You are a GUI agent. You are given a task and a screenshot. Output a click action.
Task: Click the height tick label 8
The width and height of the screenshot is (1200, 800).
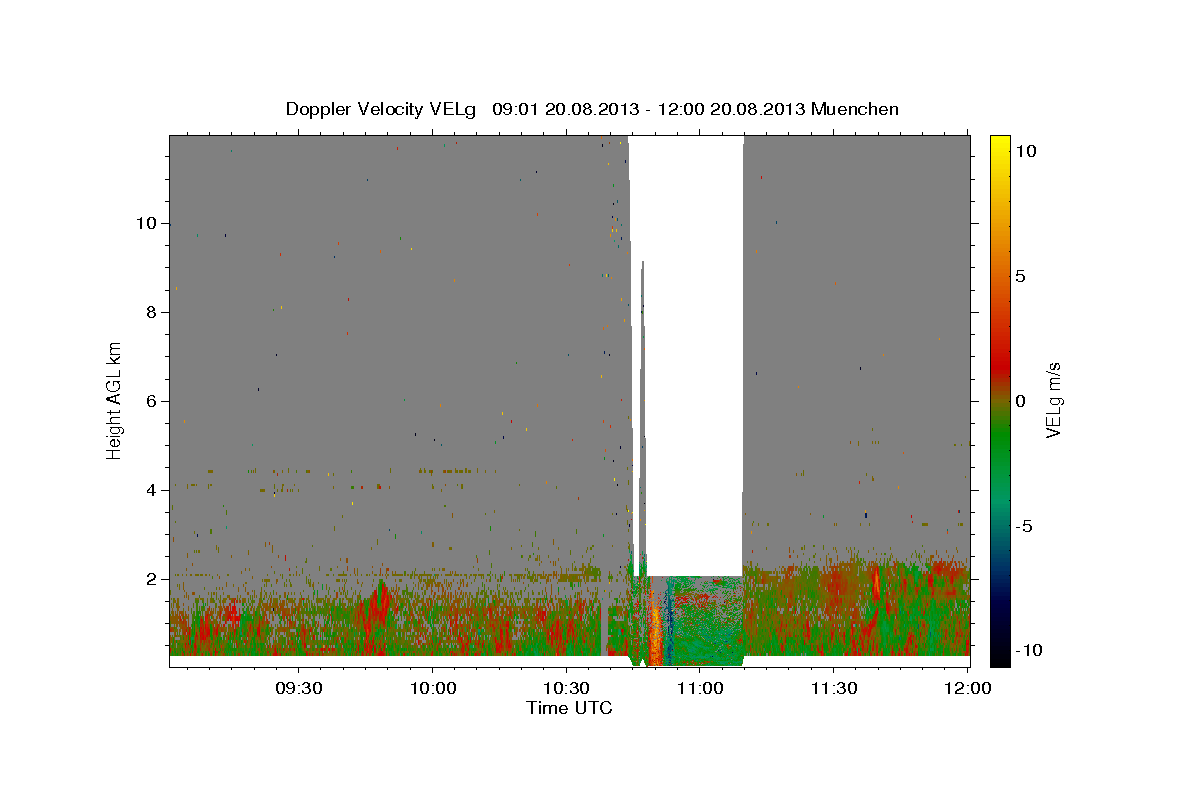tap(150, 312)
